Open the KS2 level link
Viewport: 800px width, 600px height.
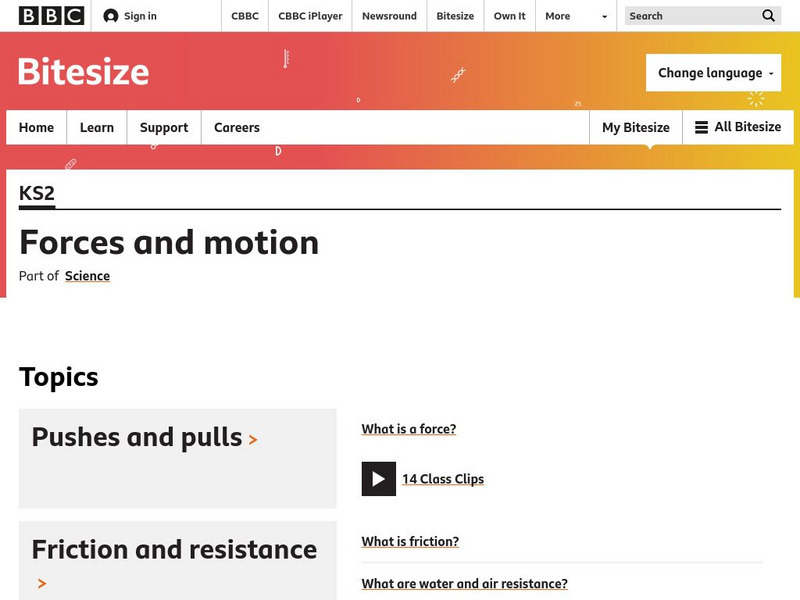37,193
